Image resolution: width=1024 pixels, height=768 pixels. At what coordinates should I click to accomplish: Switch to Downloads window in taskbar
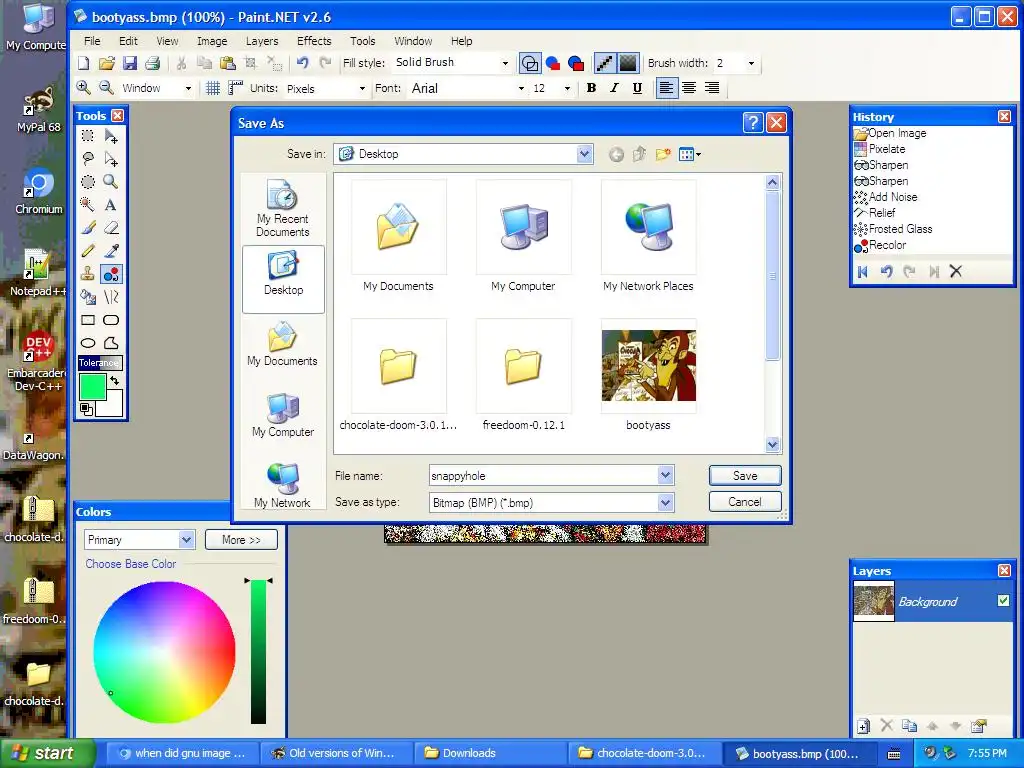point(491,753)
